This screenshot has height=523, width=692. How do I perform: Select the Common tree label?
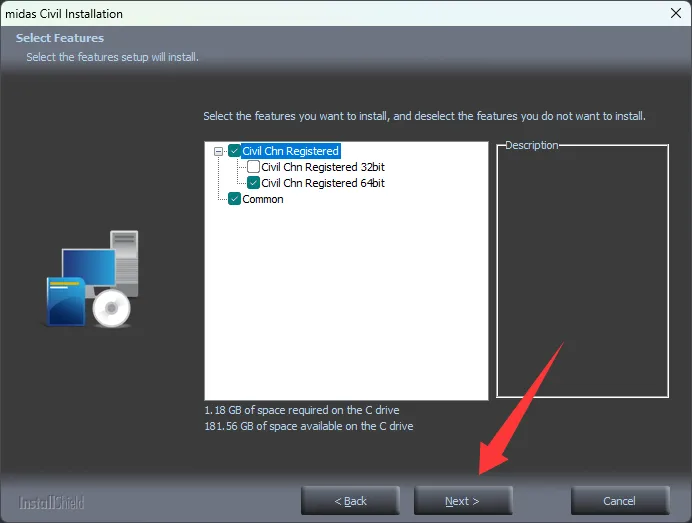pyautogui.click(x=263, y=199)
